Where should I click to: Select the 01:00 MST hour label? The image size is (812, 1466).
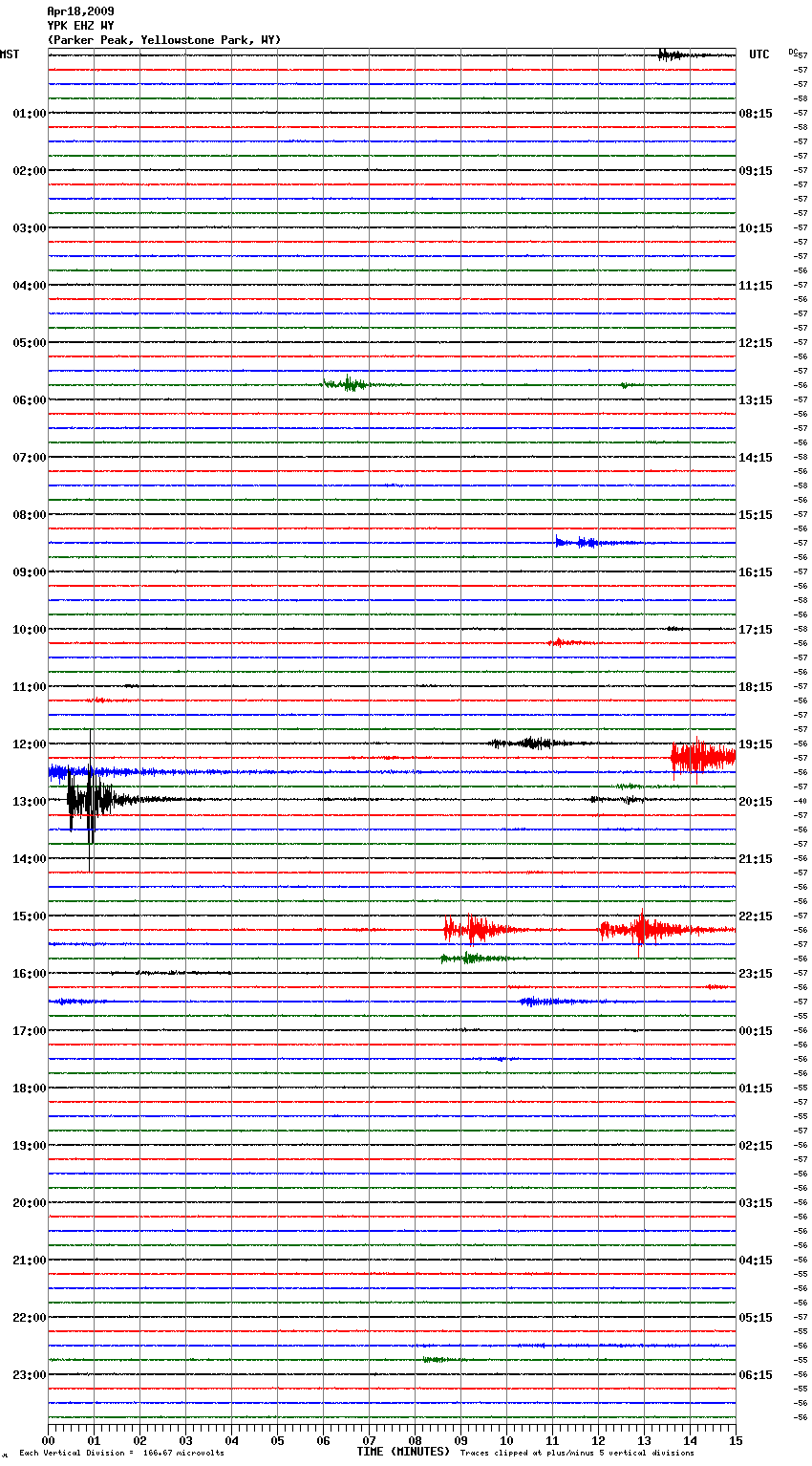point(29,114)
